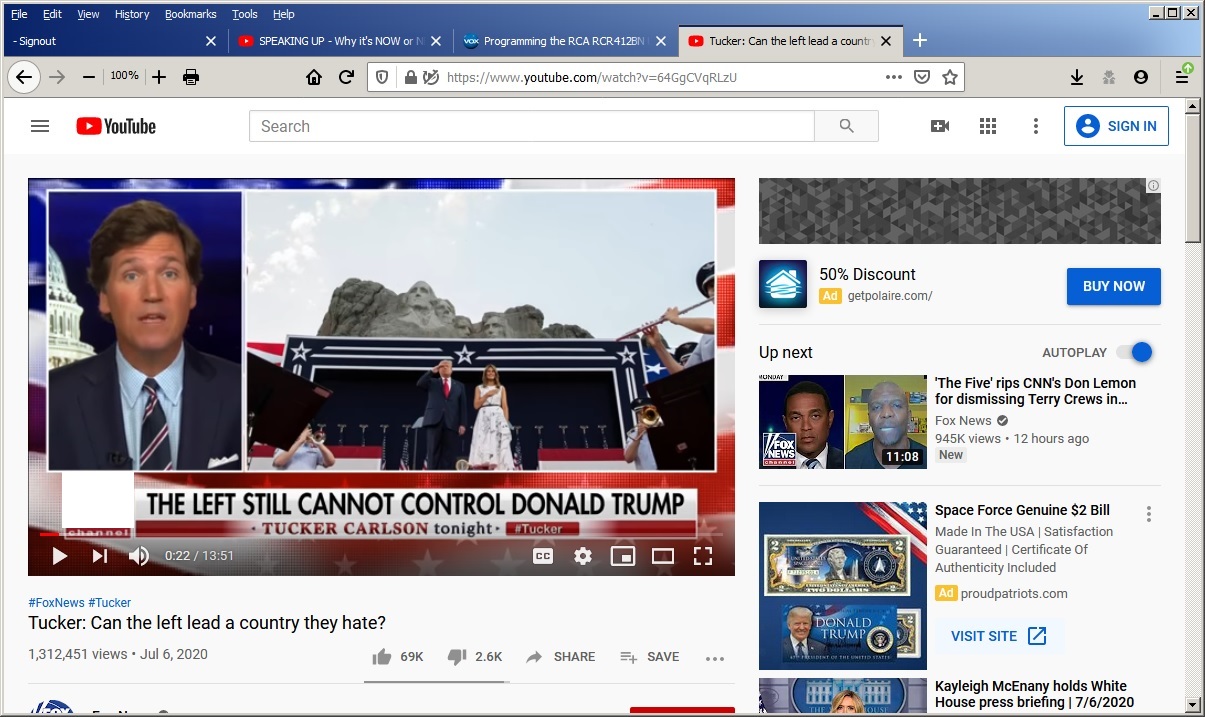Viewport: 1205px width, 717px height.
Task: Open the #FoxNews hashtag link
Action: [56, 603]
